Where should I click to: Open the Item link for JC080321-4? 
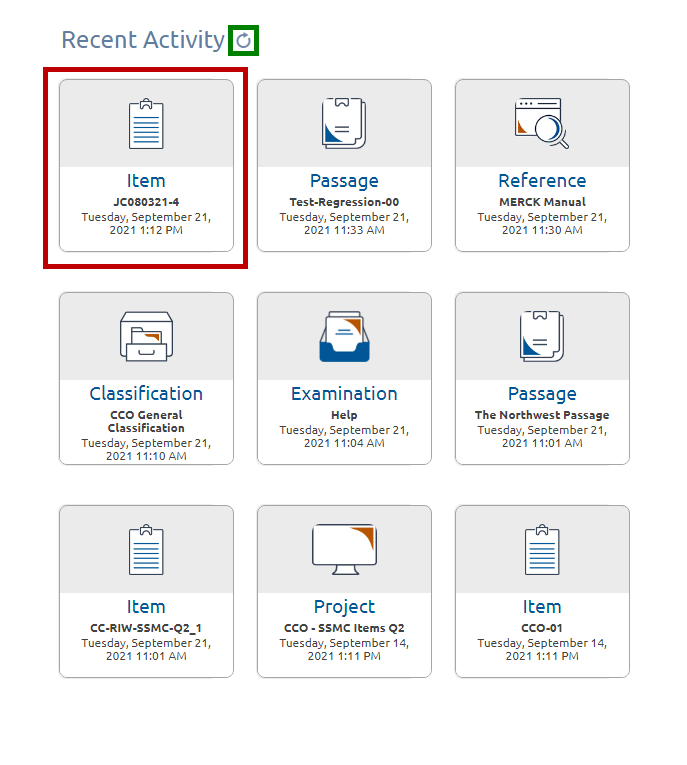click(146, 181)
